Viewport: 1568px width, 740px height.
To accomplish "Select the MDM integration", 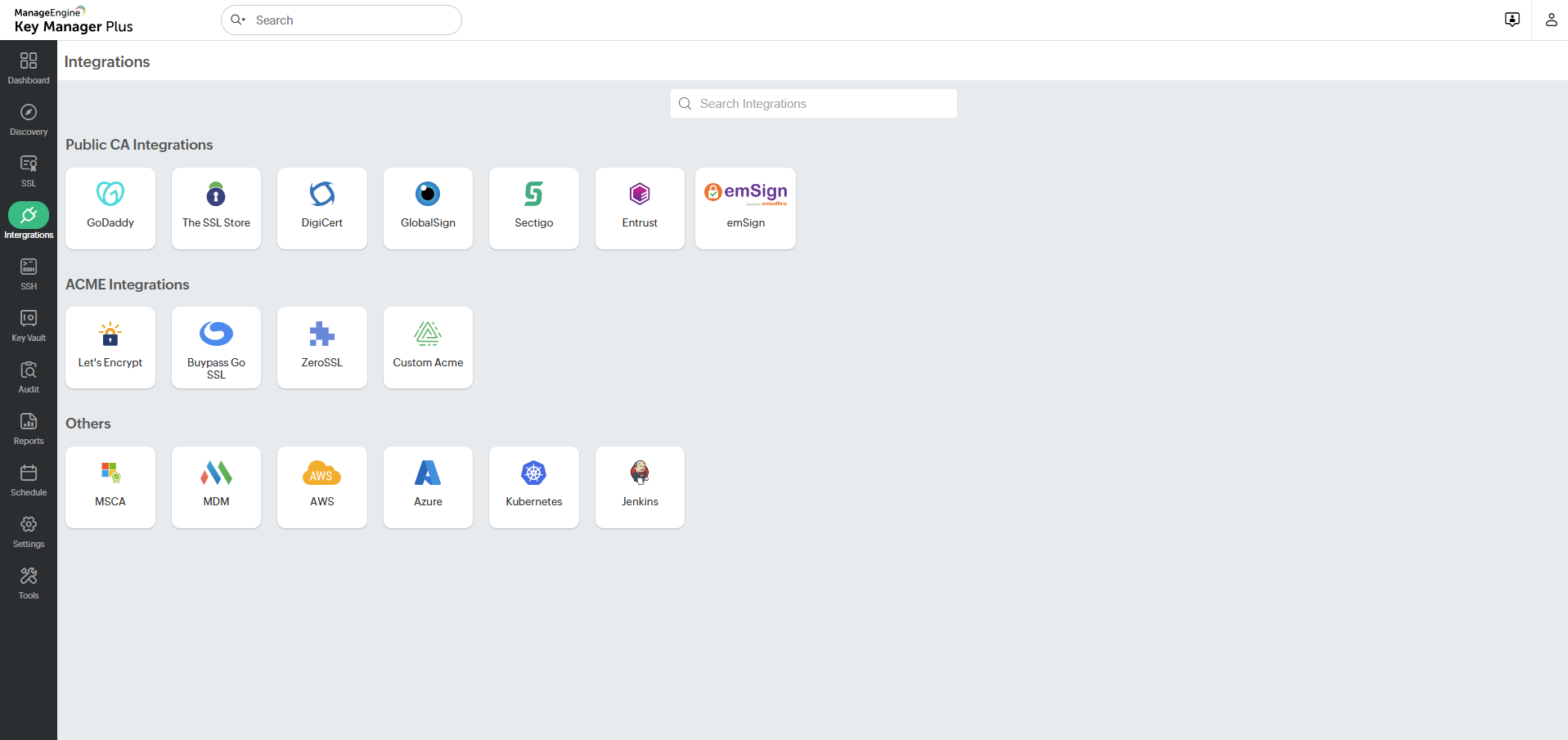I will coord(216,487).
